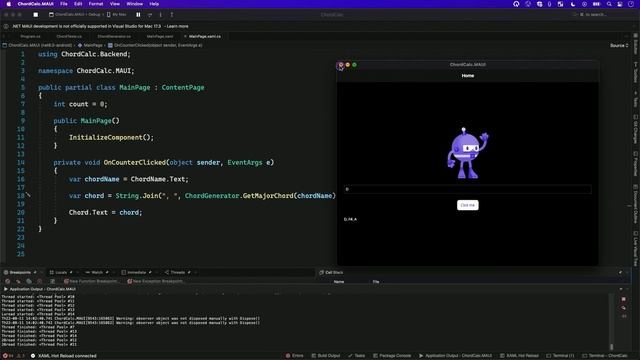Open the My Mac device target selector
The image size is (640, 360).
tap(116, 15)
